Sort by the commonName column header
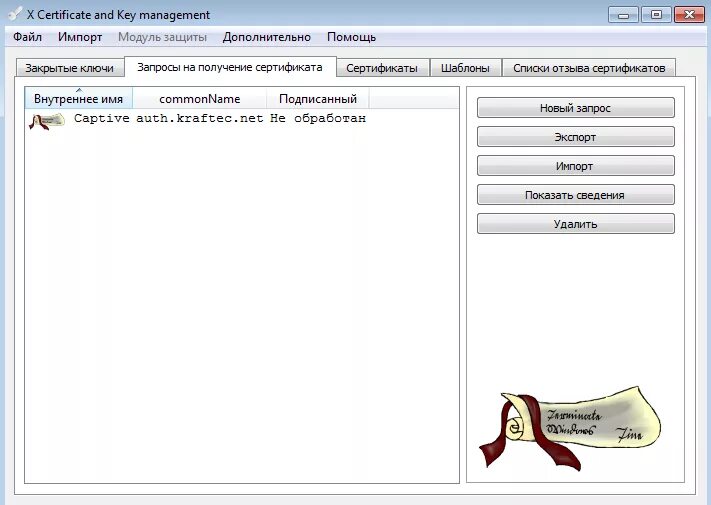 200,98
